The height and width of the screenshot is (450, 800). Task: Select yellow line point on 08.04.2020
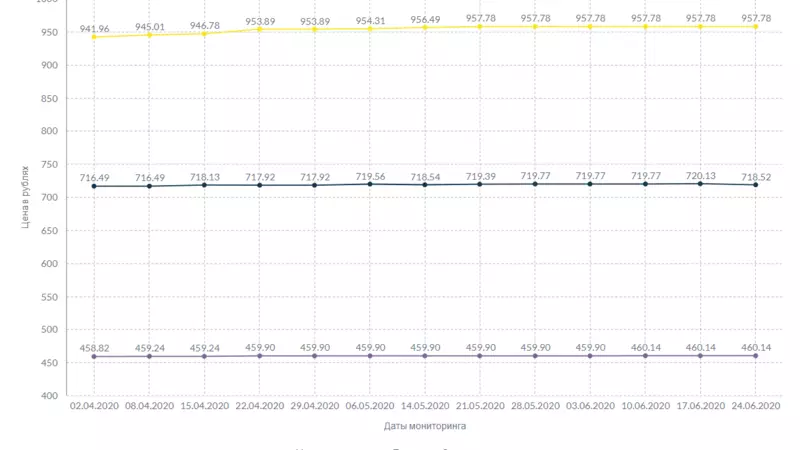click(149, 35)
